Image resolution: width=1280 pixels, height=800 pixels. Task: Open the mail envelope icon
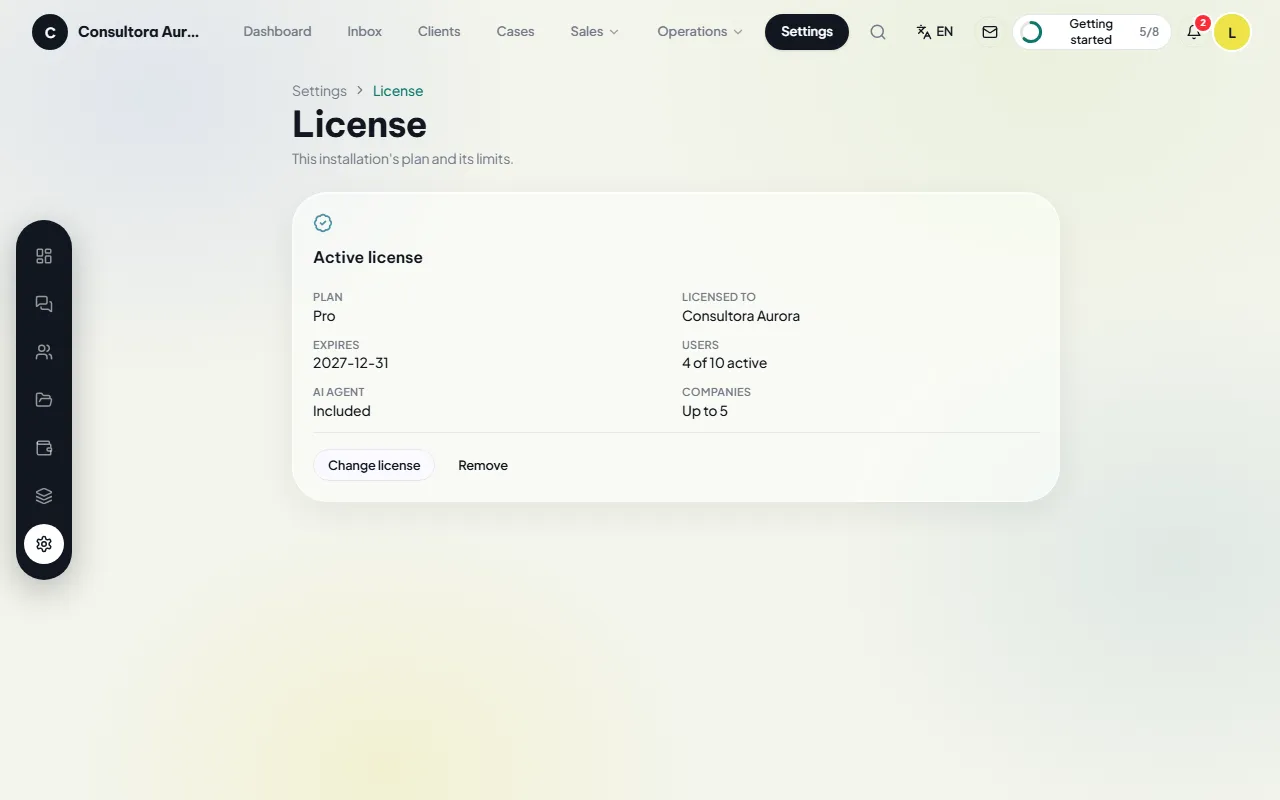point(990,32)
